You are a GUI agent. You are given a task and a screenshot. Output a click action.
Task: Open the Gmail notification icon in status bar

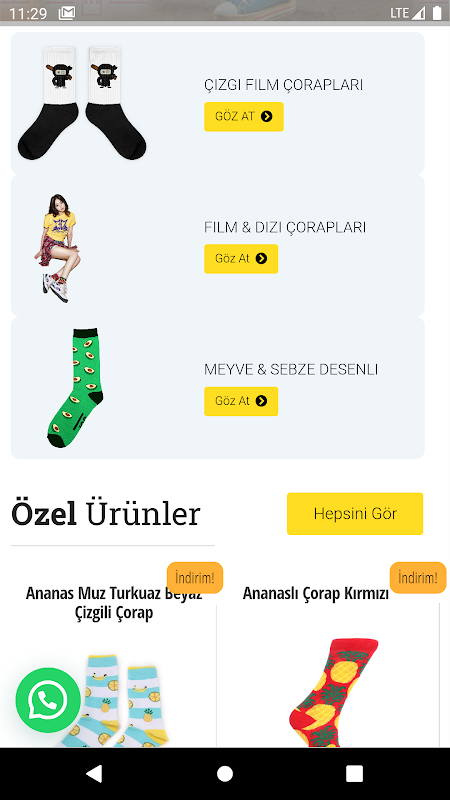[x=67, y=13]
